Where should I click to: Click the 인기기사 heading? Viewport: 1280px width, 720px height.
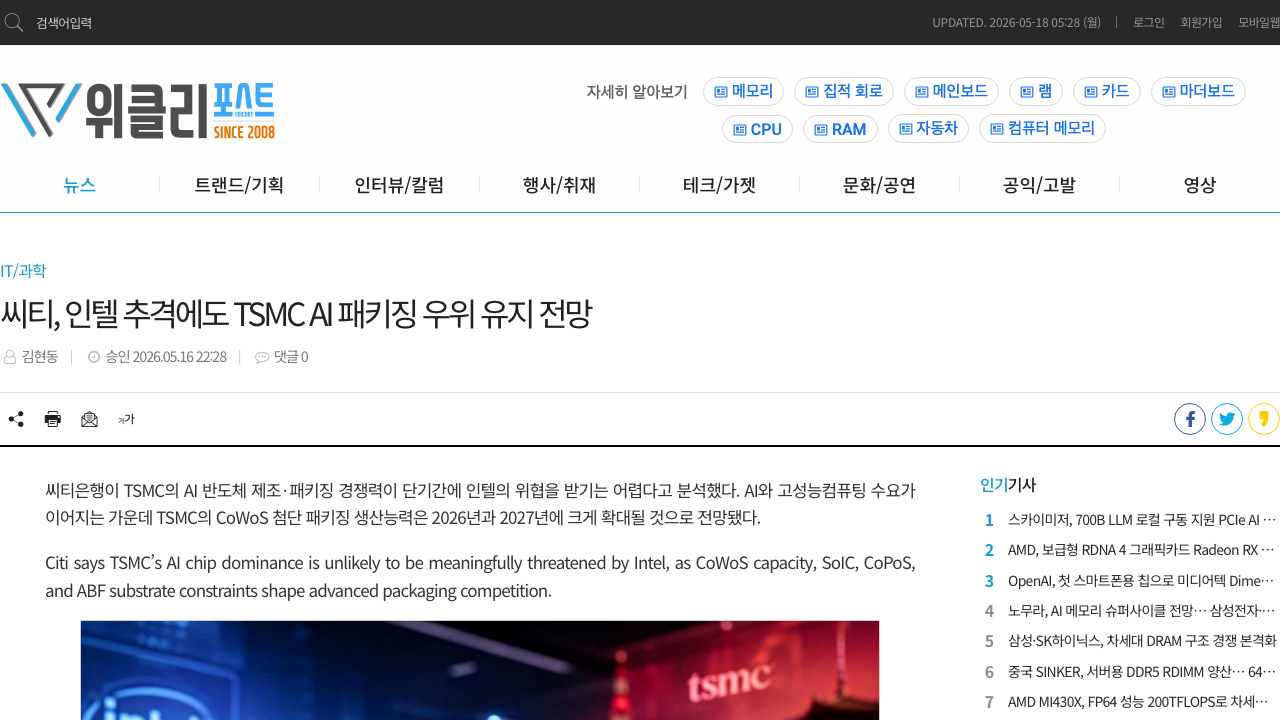pos(1008,485)
